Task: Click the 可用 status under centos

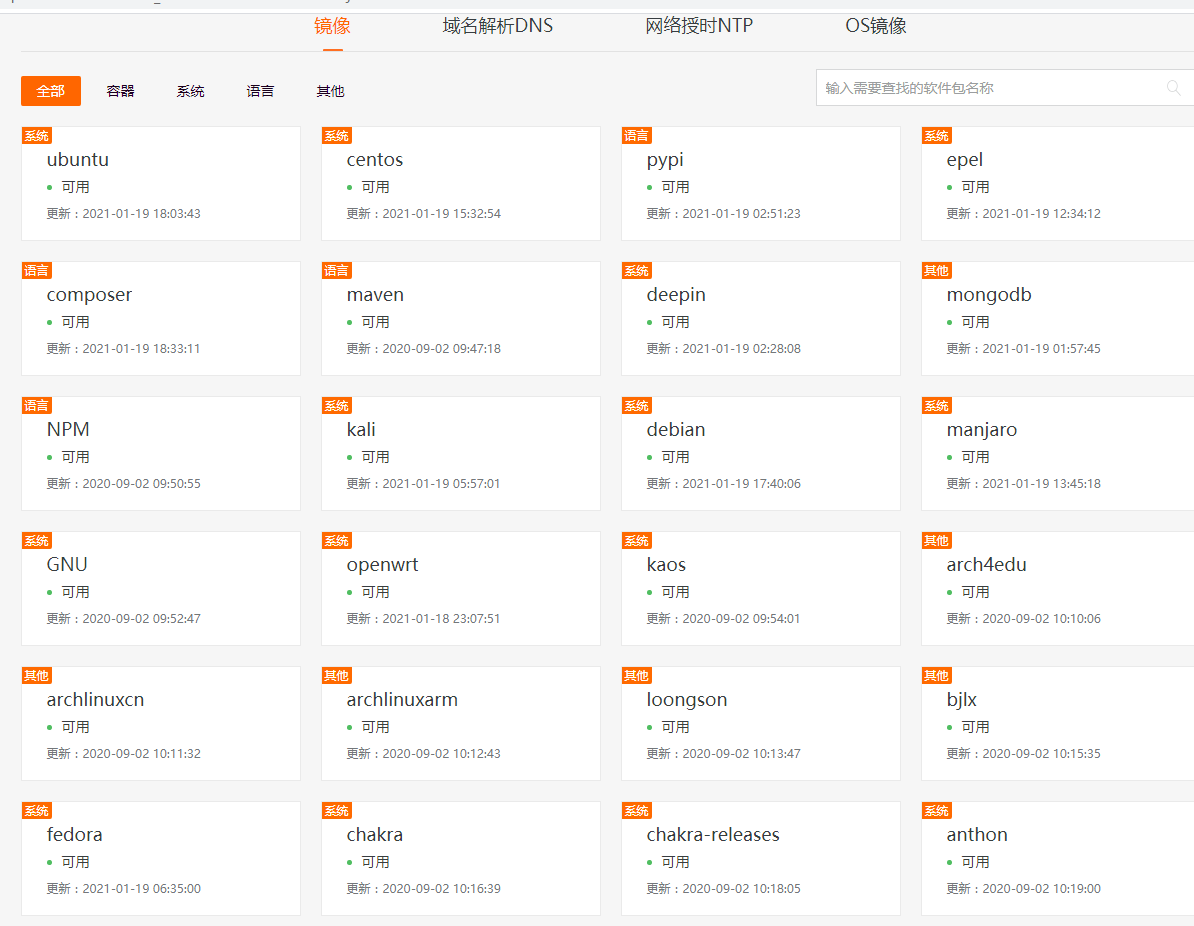Action: pyautogui.click(x=375, y=187)
